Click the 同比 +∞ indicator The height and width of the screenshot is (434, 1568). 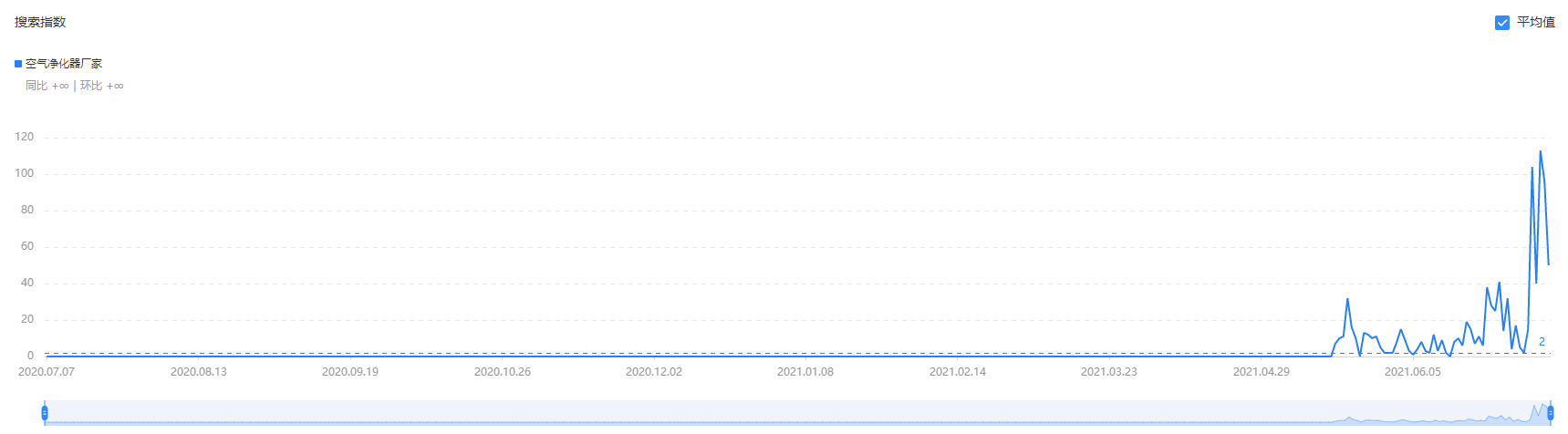(47, 86)
